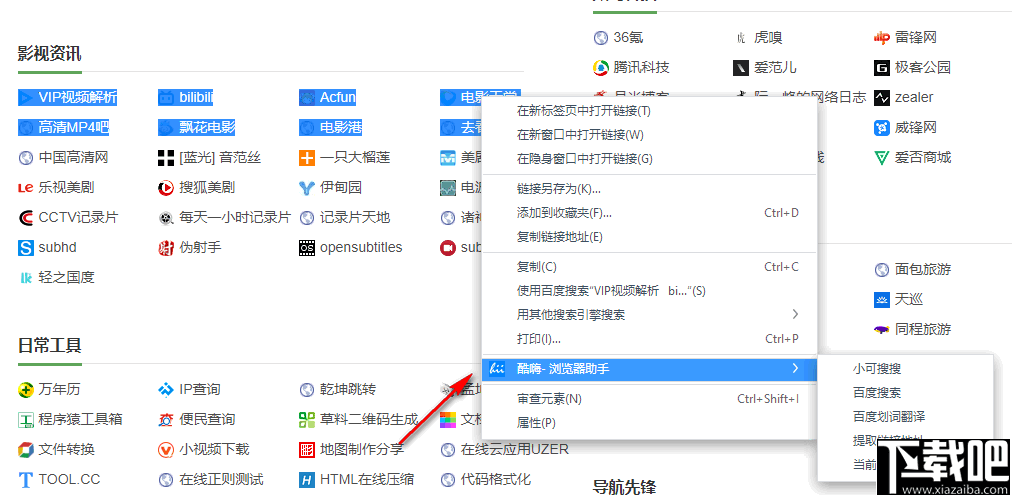Screen dimensions: 1012x495
Task: Choose 百度搜索 in submenu
Action: pyautogui.click(x=876, y=393)
